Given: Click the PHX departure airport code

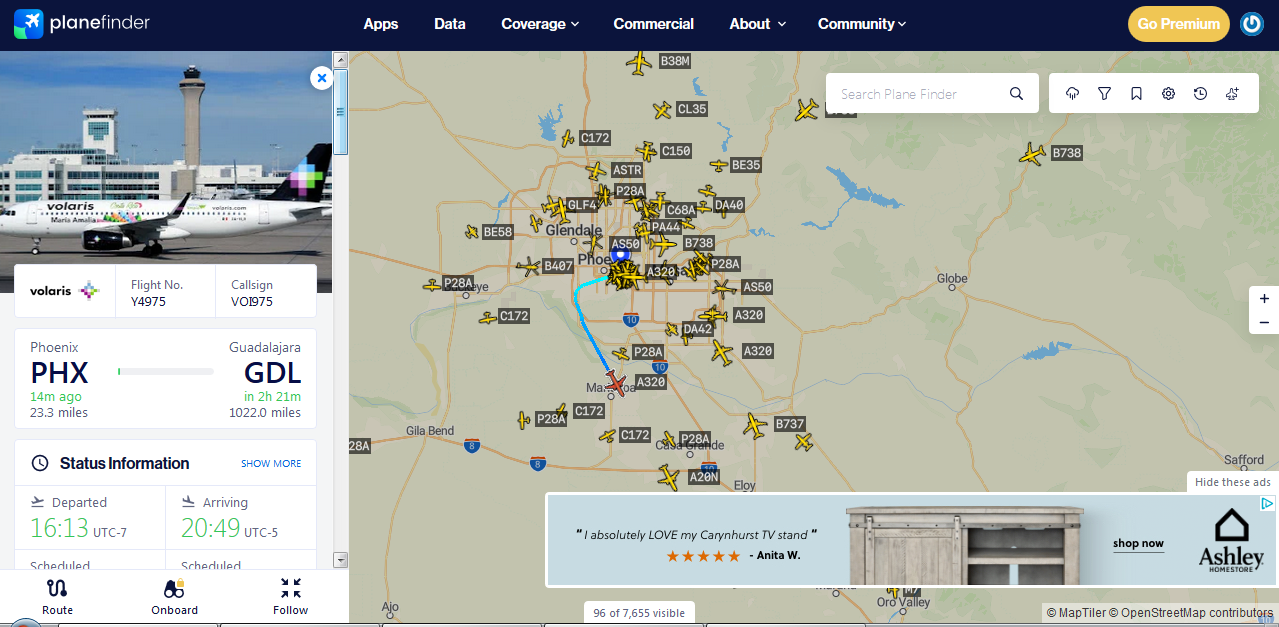Looking at the screenshot, I should coord(59,373).
